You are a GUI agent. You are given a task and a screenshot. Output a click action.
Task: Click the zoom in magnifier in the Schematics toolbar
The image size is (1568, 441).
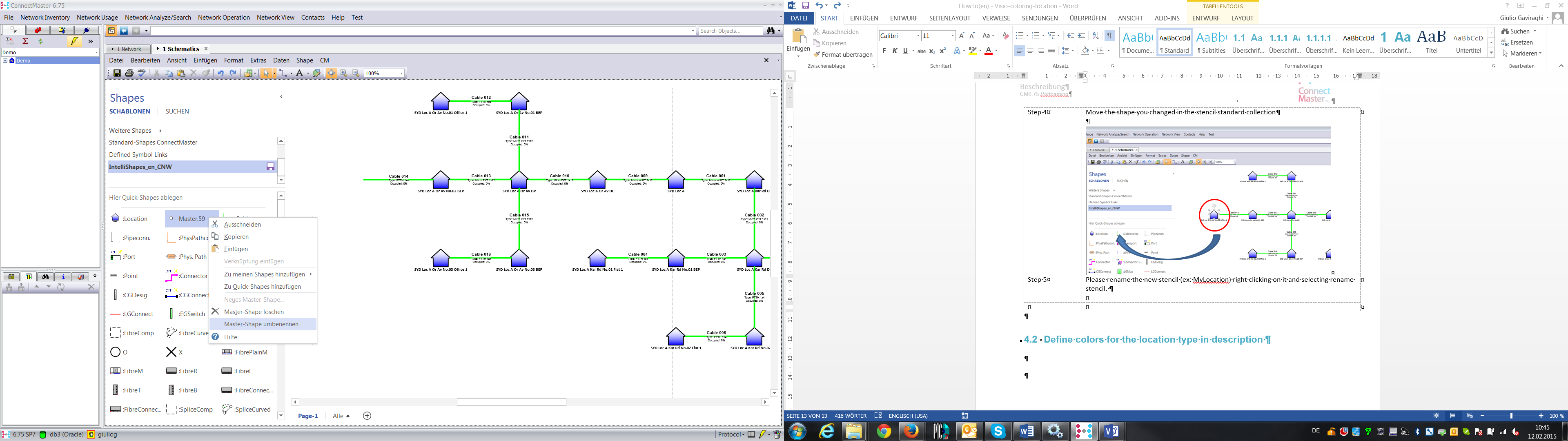(x=344, y=73)
